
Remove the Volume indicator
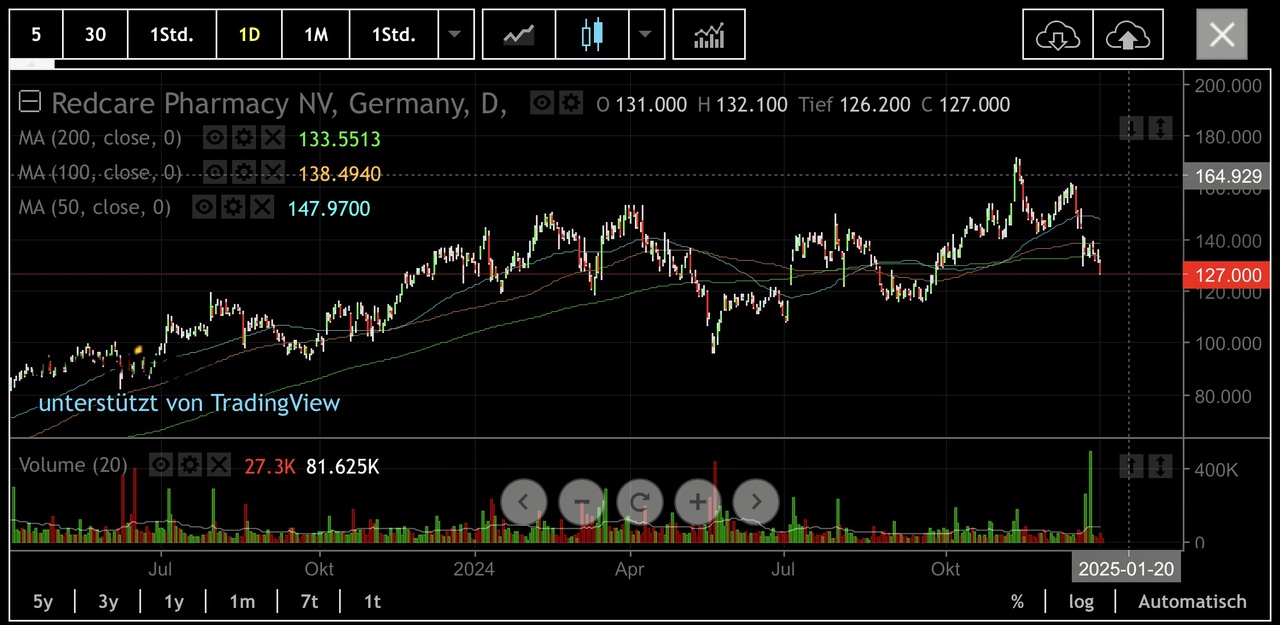(x=218, y=465)
